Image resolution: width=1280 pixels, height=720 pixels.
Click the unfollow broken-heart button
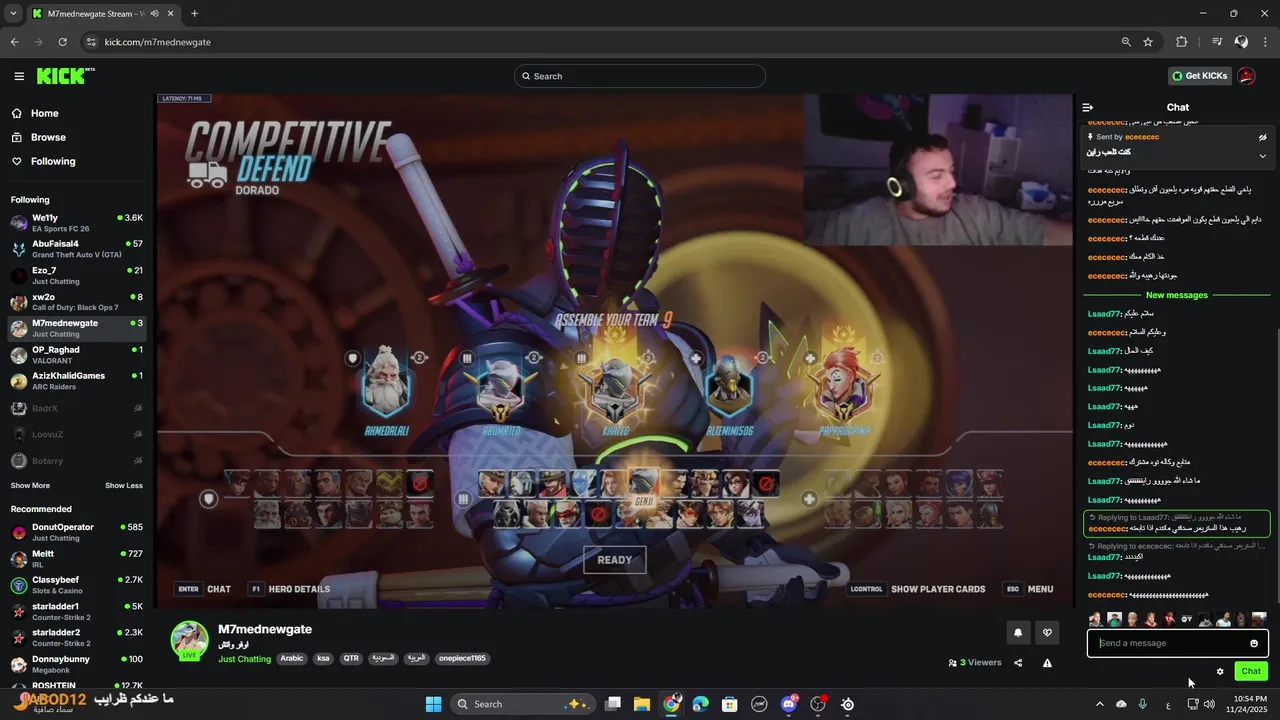click(x=1047, y=632)
